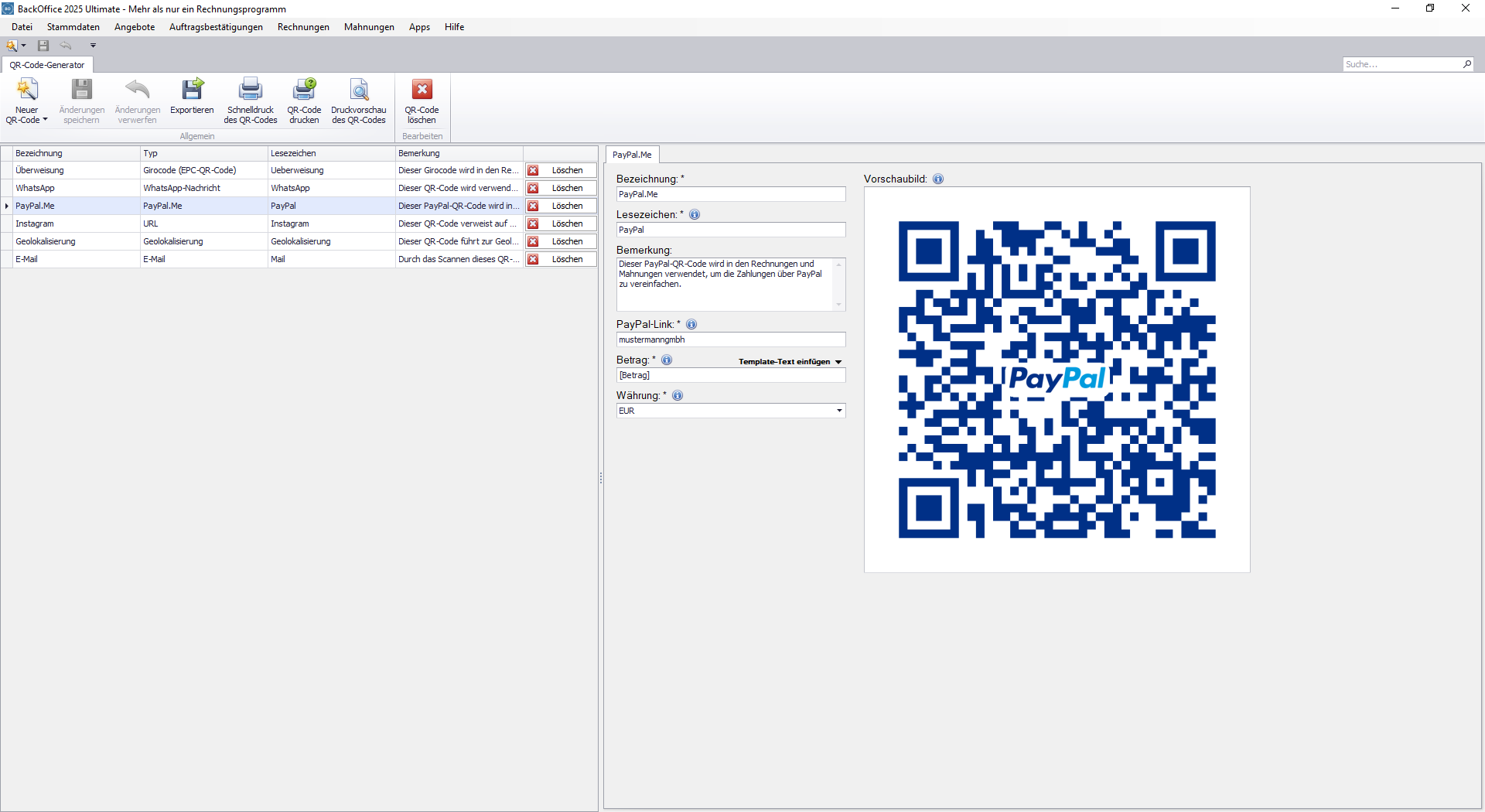The height and width of the screenshot is (812, 1485).
Task: Click the Bezeichnung input field
Action: click(x=731, y=194)
